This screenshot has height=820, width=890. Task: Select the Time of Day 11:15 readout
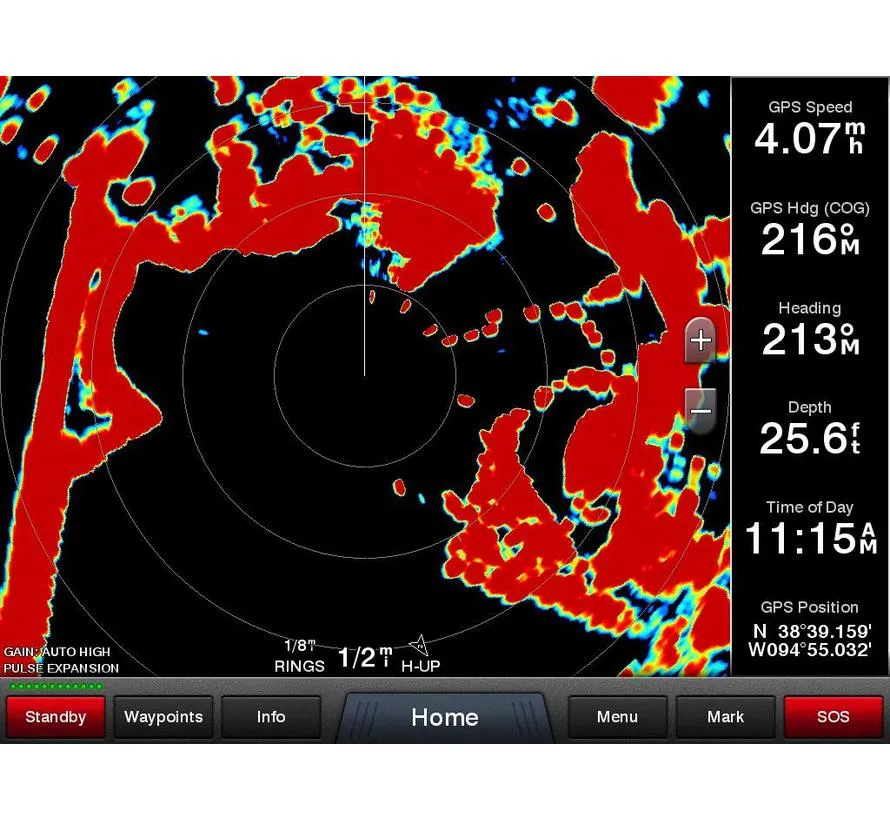(810, 529)
